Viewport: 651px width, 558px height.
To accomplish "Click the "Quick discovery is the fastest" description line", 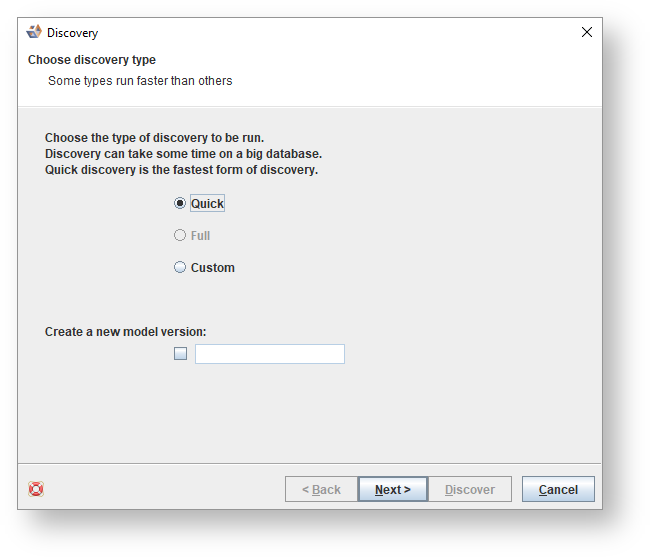I will [181, 169].
